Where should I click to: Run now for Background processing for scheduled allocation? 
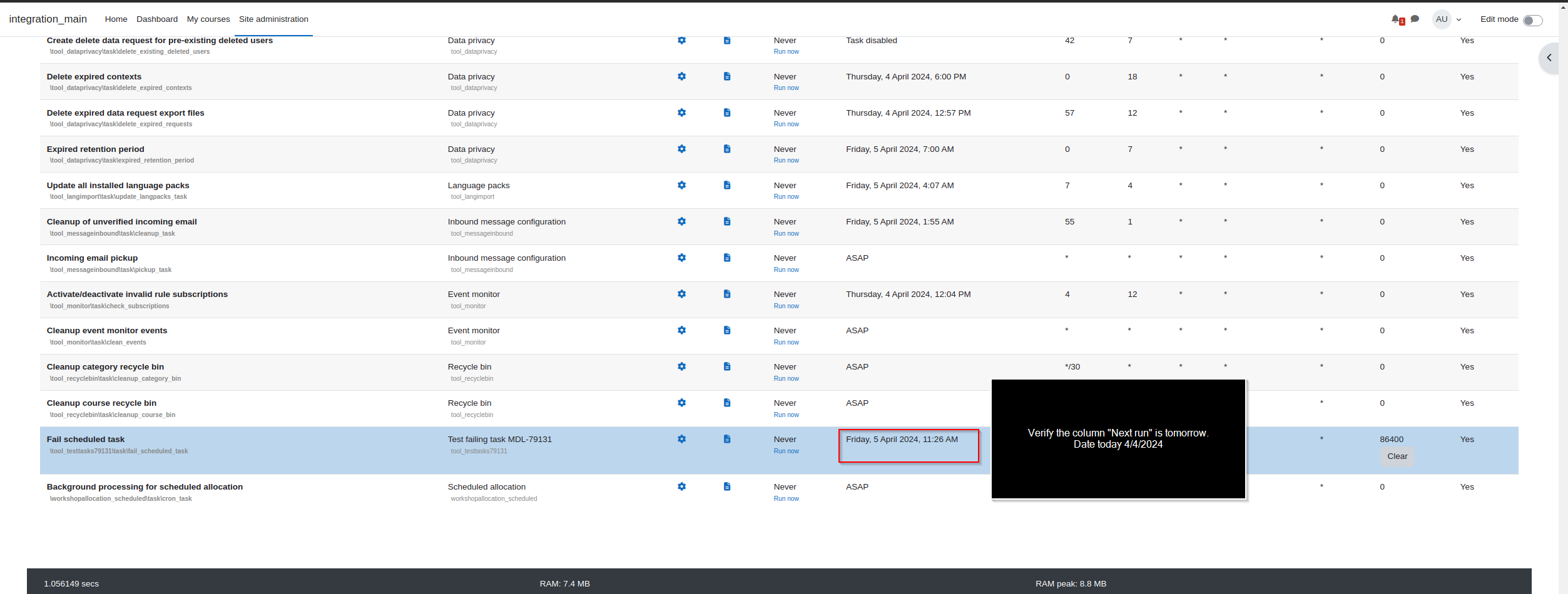[x=786, y=499]
